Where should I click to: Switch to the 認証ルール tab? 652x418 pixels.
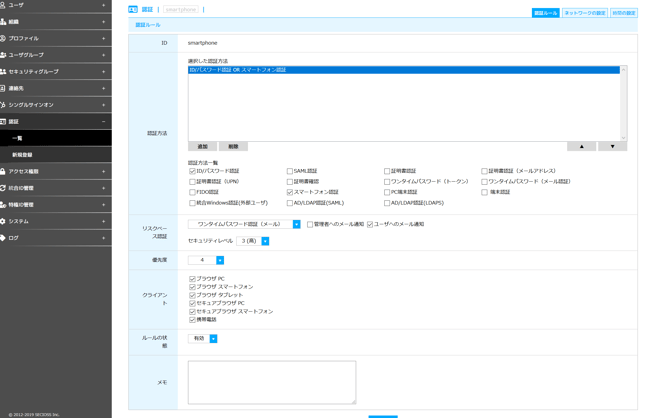[546, 13]
